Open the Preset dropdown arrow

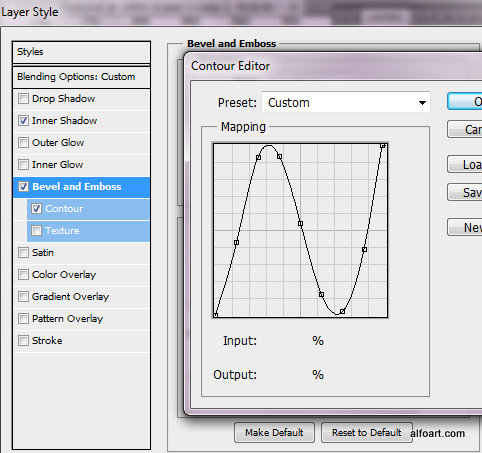[x=422, y=103]
